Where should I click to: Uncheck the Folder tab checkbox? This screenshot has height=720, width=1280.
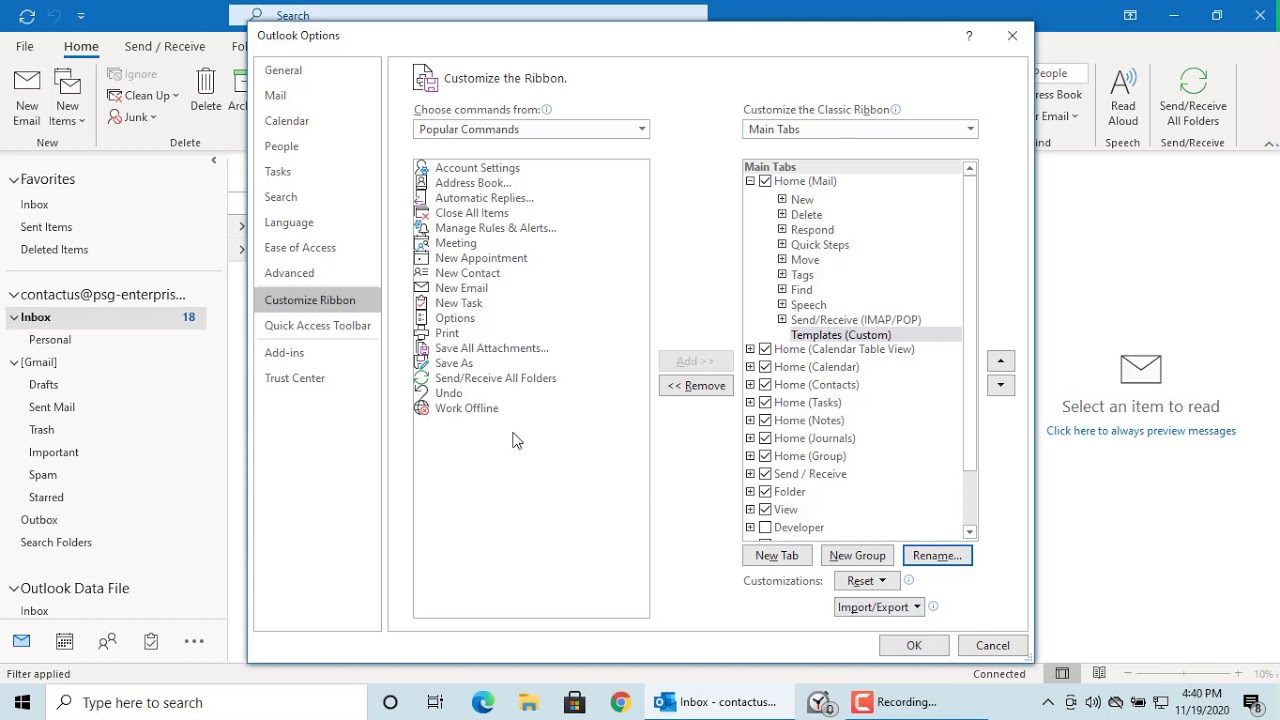click(x=765, y=492)
